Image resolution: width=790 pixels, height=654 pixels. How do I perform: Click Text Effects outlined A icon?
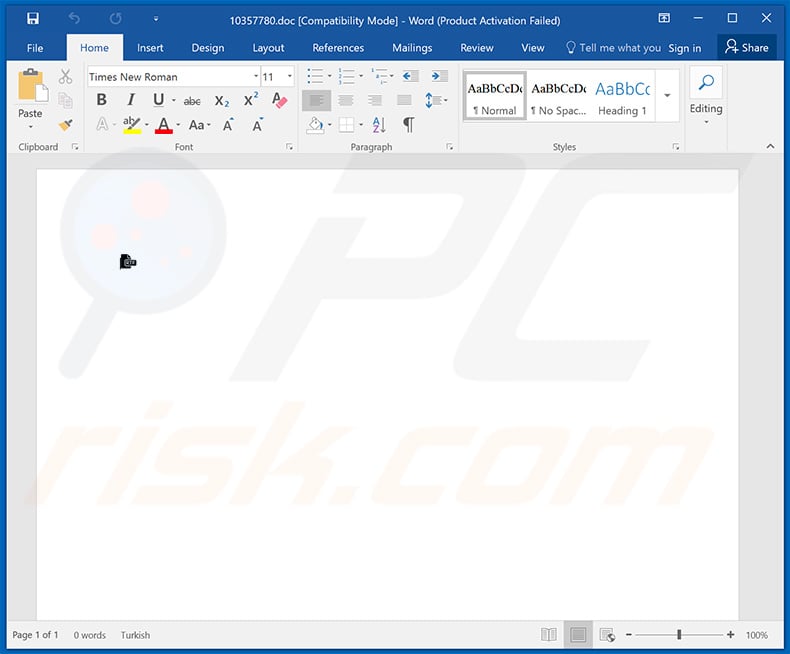click(102, 124)
